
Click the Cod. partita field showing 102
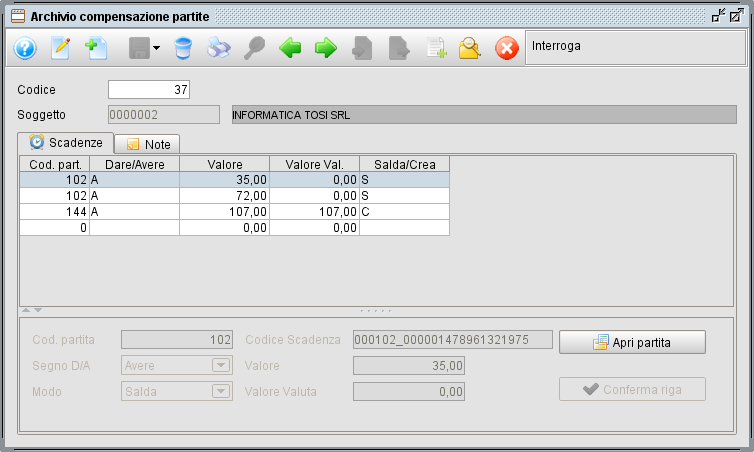point(177,339)
